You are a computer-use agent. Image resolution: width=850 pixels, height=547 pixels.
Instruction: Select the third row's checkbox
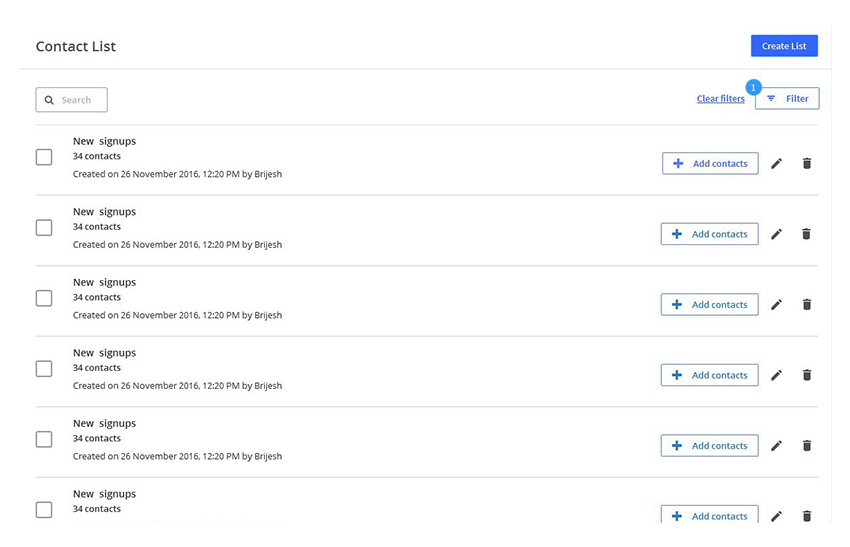click(x=44, y=298)
